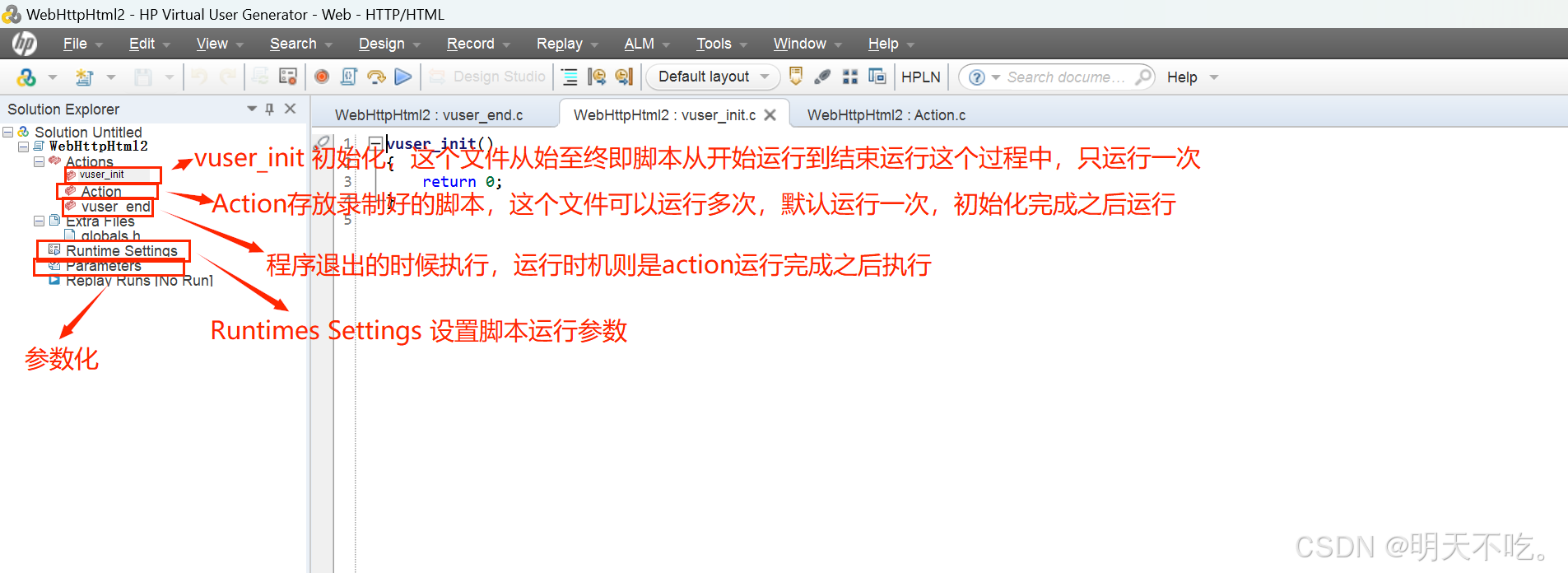Click the Runtime Settings tree node icon

point(54,249)
